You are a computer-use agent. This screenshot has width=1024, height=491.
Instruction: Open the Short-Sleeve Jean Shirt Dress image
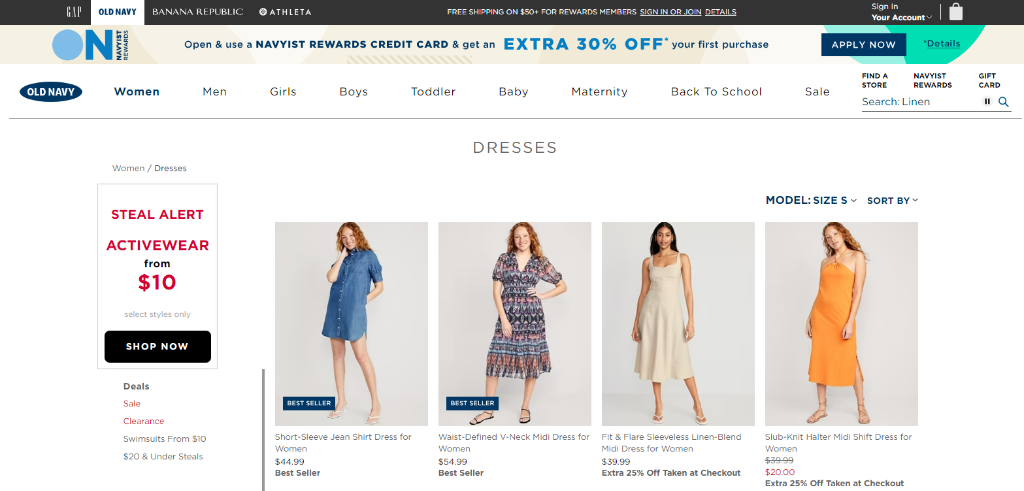[351, 324]
